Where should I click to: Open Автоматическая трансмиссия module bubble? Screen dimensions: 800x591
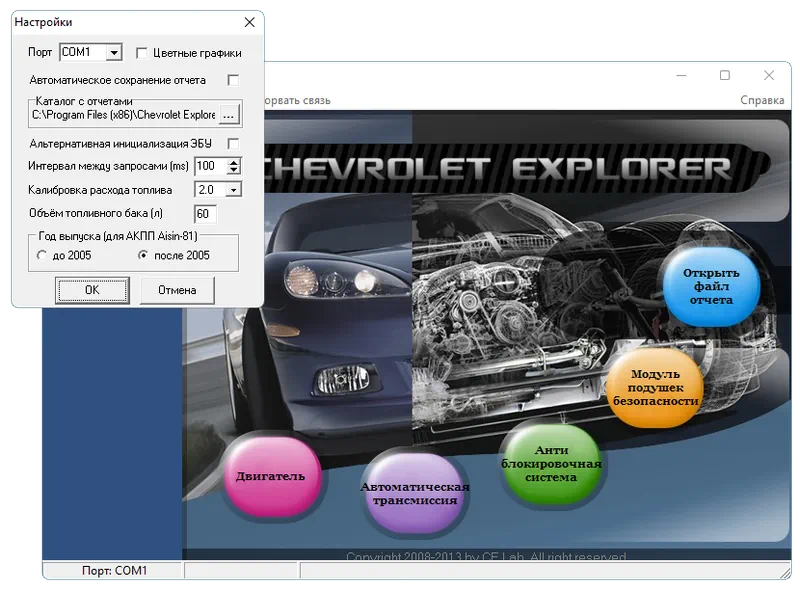click(x=414, y=494)
